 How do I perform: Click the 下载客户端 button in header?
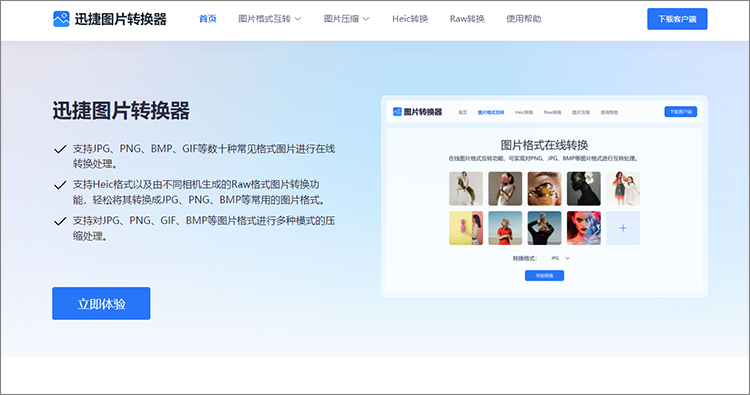pos(677,19)
